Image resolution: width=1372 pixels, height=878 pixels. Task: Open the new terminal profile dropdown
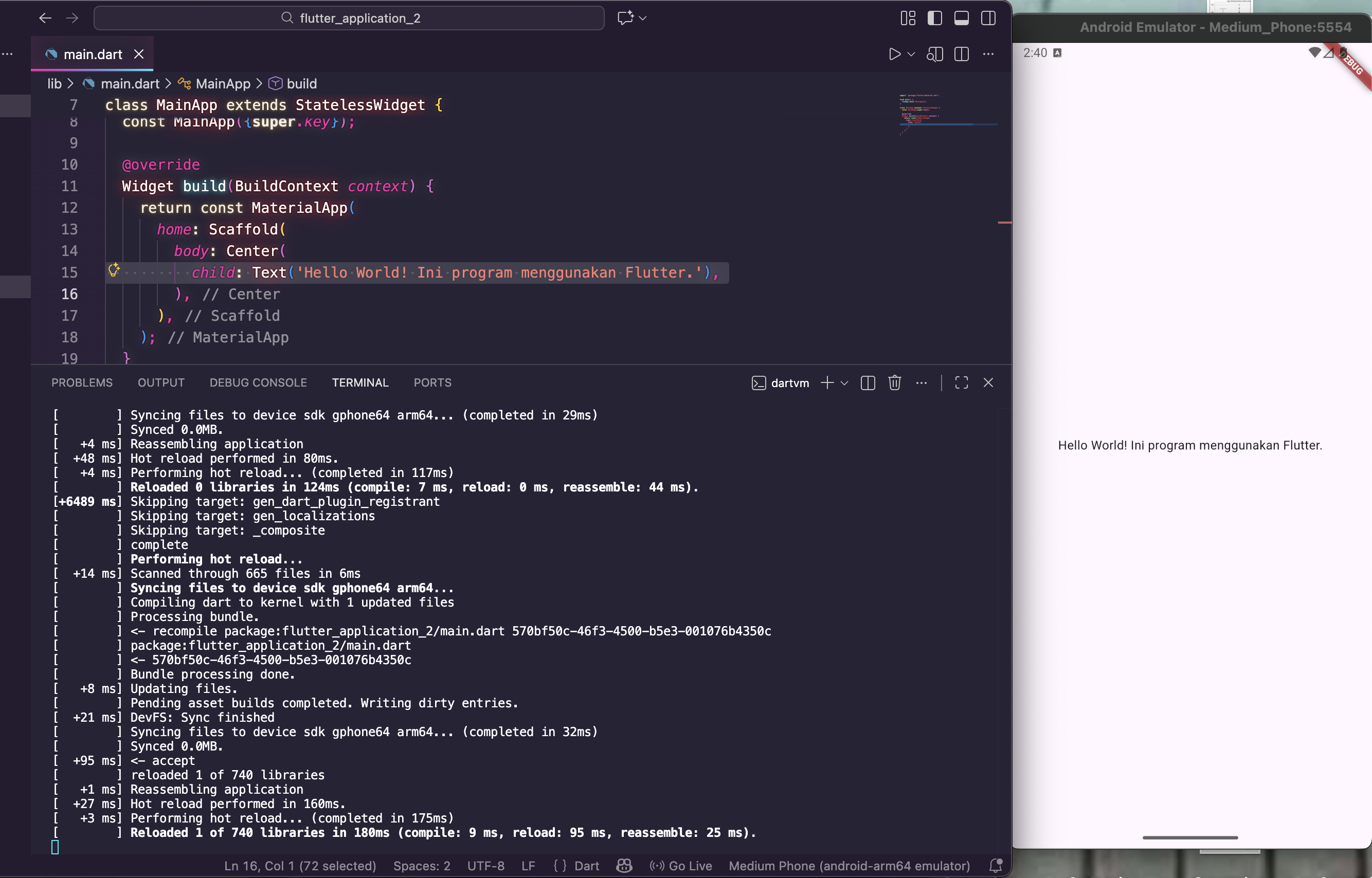click(844, 382)
